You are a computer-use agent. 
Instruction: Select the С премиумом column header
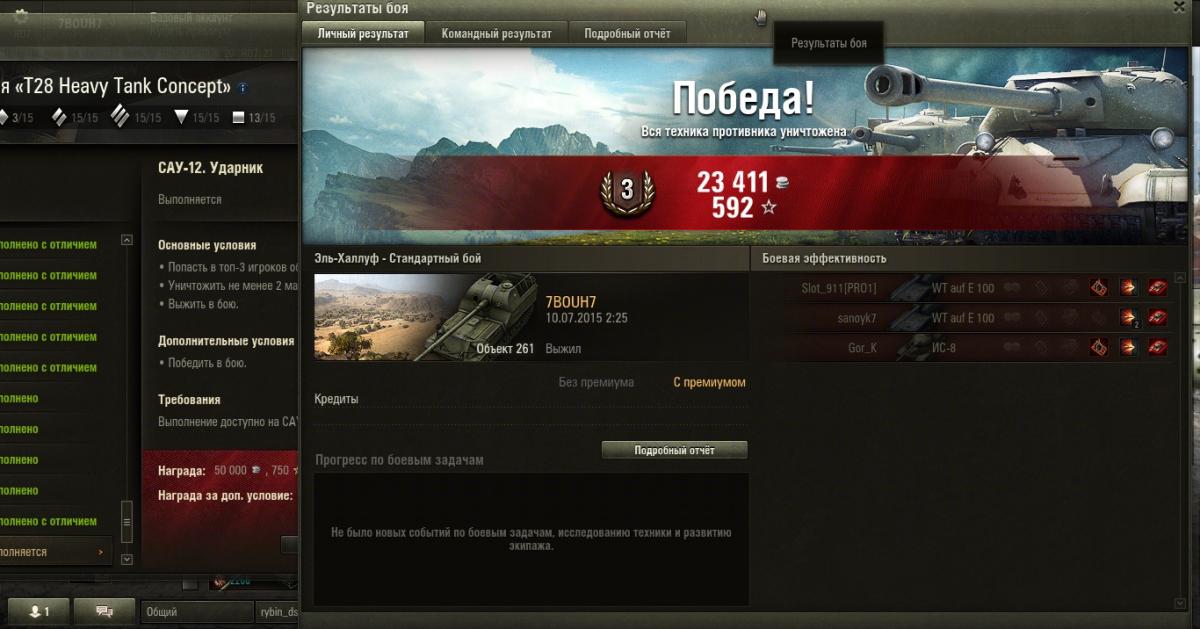(709, 382)
